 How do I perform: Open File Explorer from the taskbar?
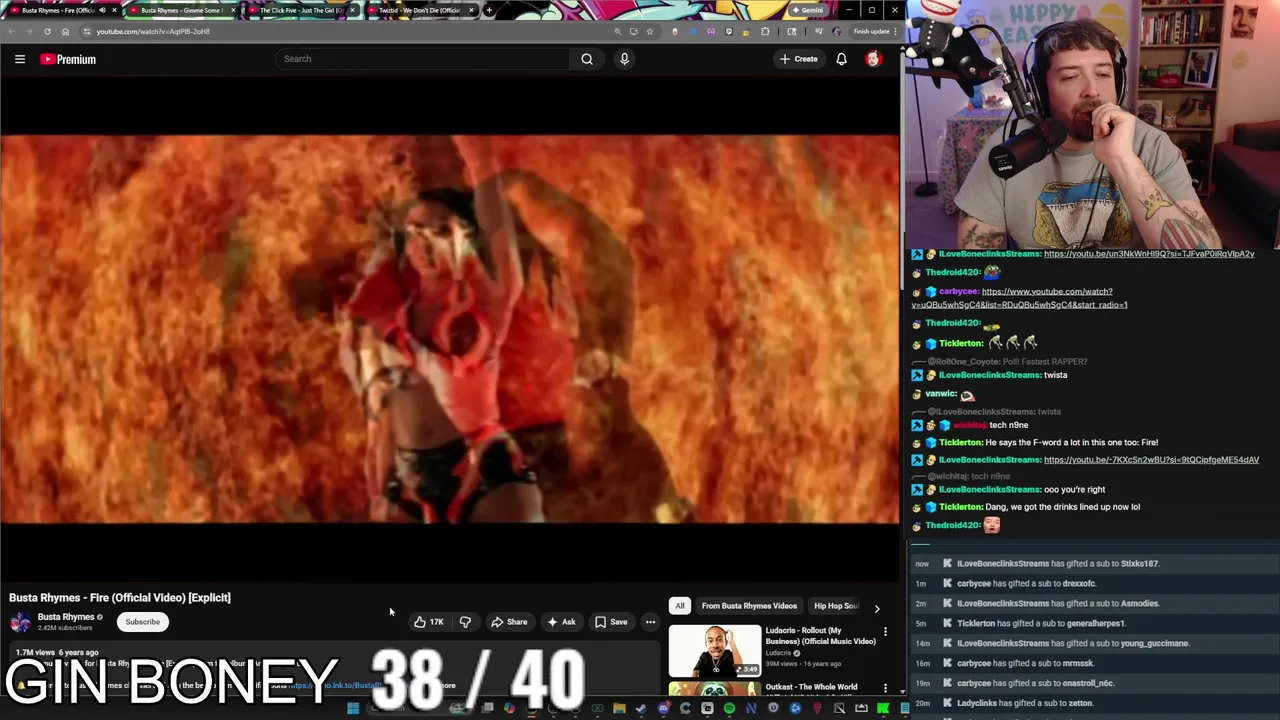click(x=619, y=709)
